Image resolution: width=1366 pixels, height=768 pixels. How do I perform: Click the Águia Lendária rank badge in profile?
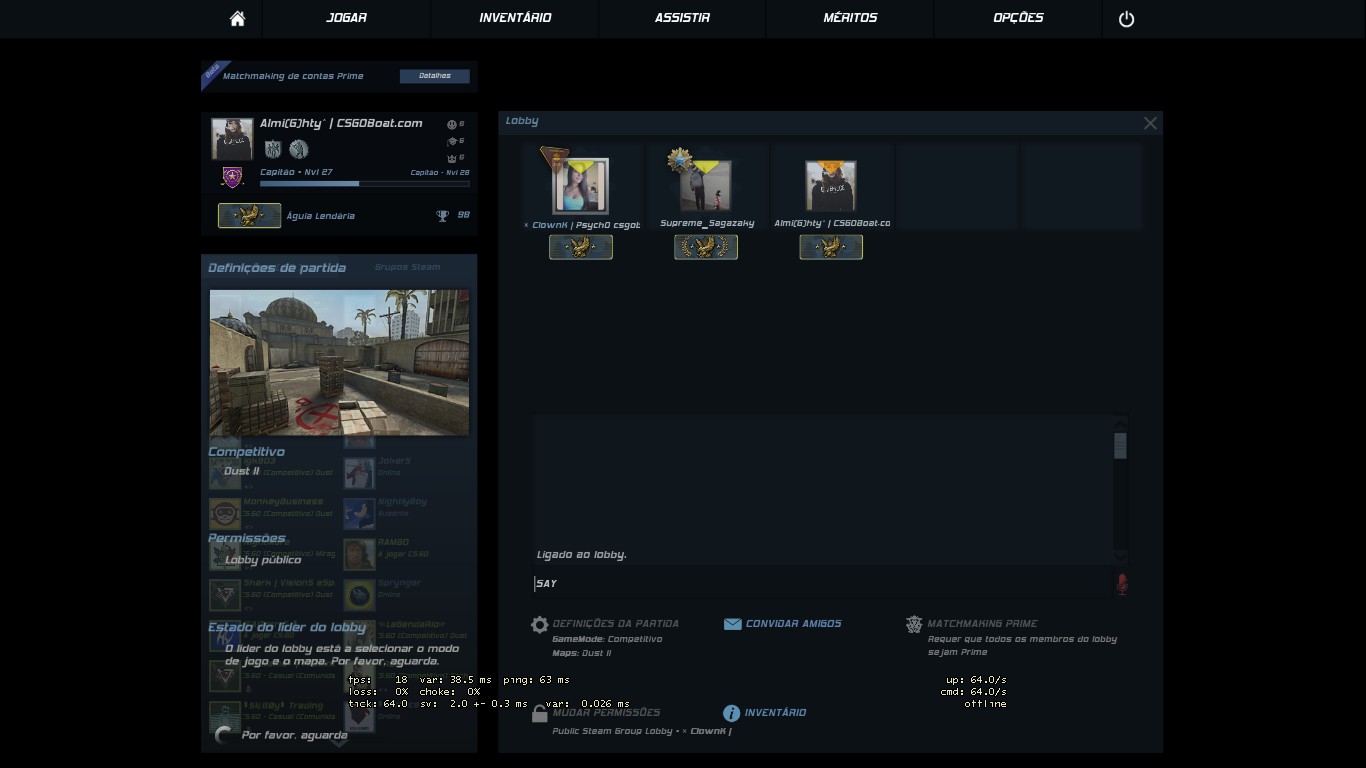[249, 215]
